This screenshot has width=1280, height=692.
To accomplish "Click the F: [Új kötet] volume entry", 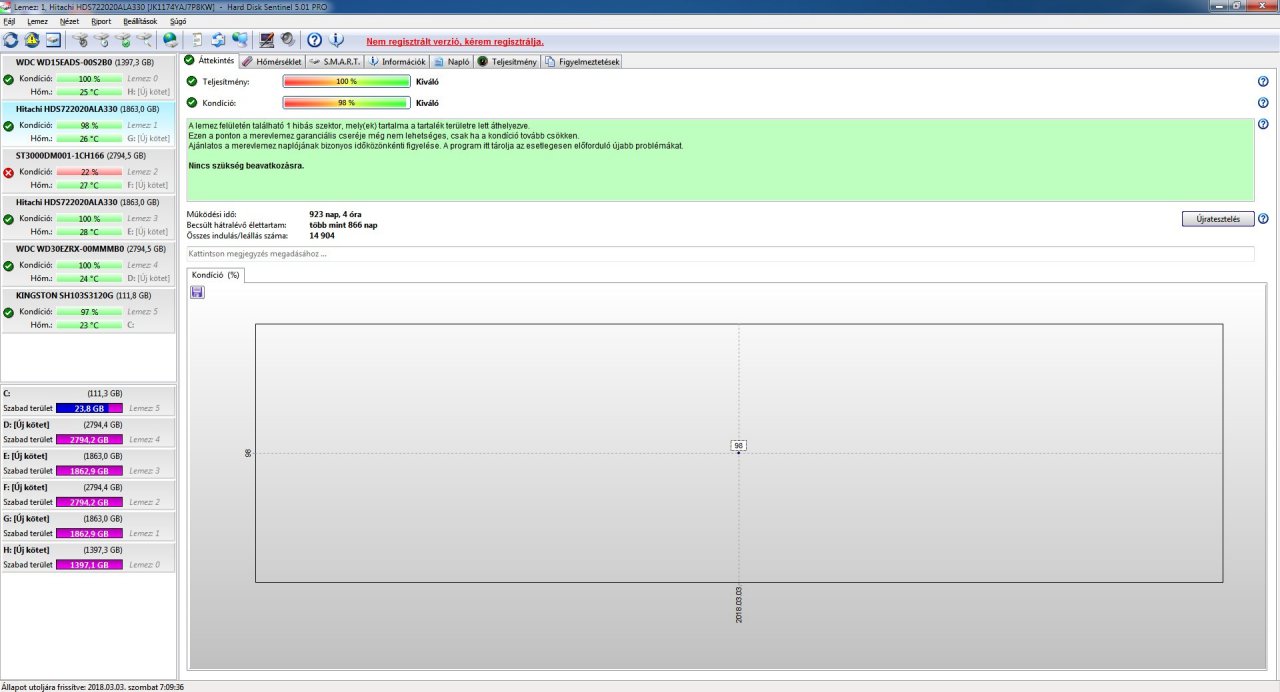I will [x=88, y=494].
